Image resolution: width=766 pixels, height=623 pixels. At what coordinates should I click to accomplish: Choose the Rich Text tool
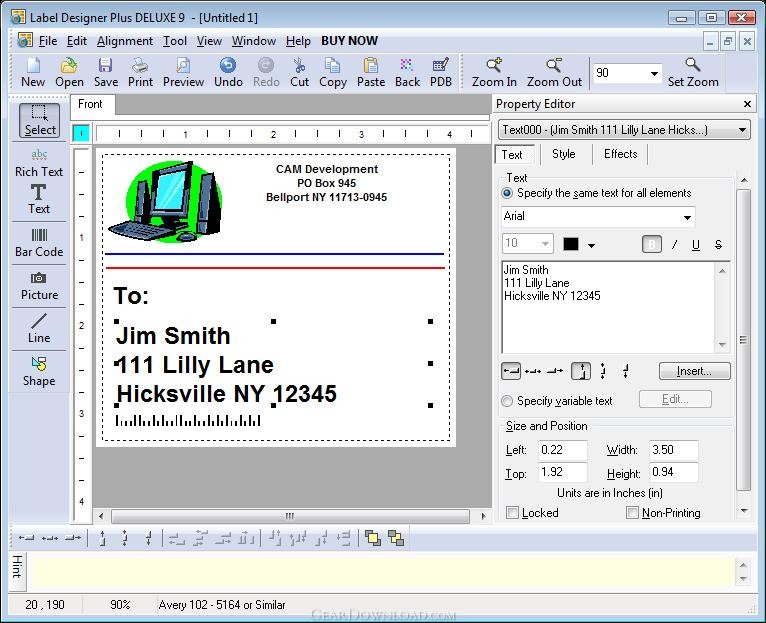click(39, 163)
